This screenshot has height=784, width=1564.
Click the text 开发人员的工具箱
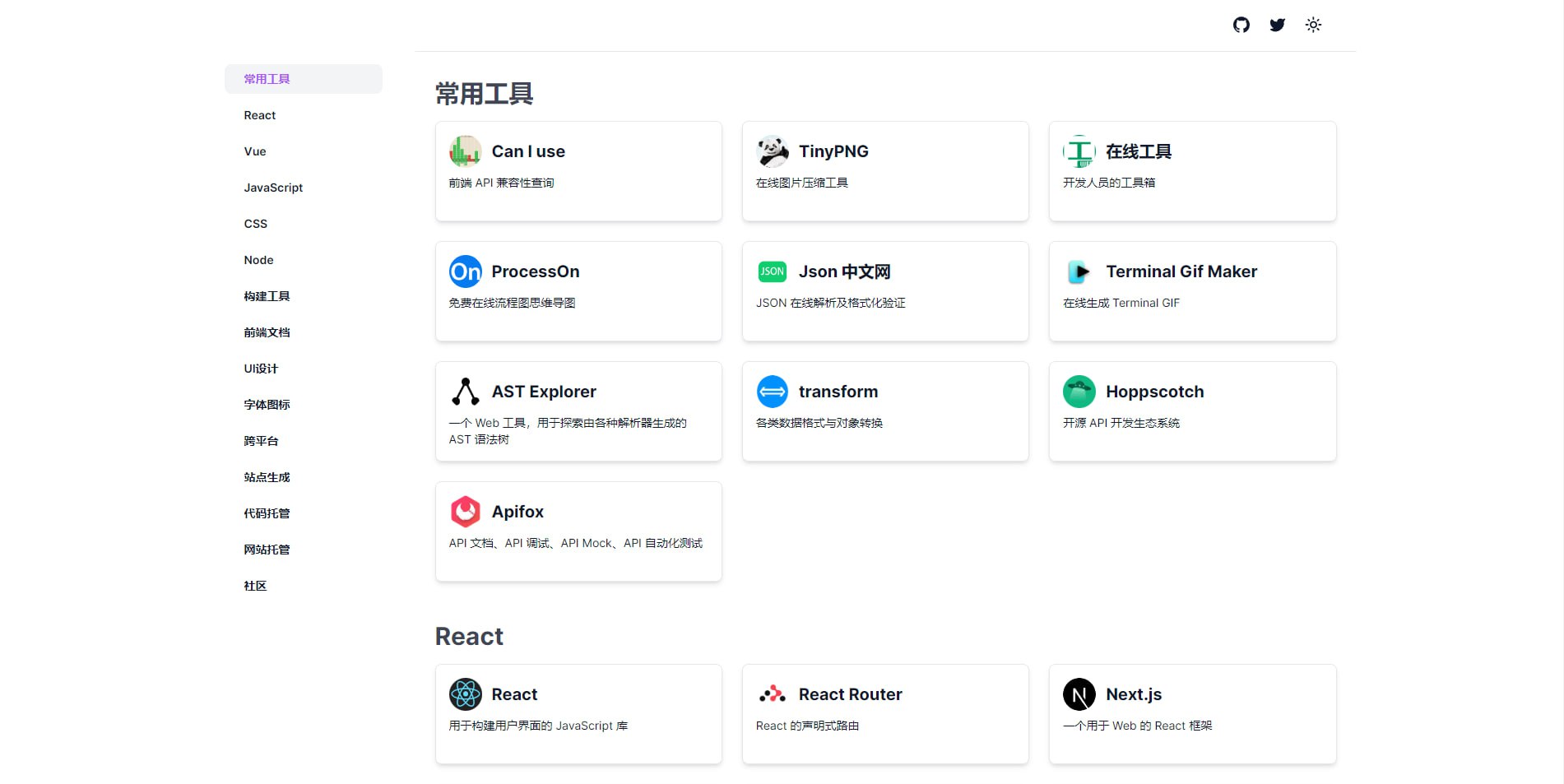pos(1109,183)
